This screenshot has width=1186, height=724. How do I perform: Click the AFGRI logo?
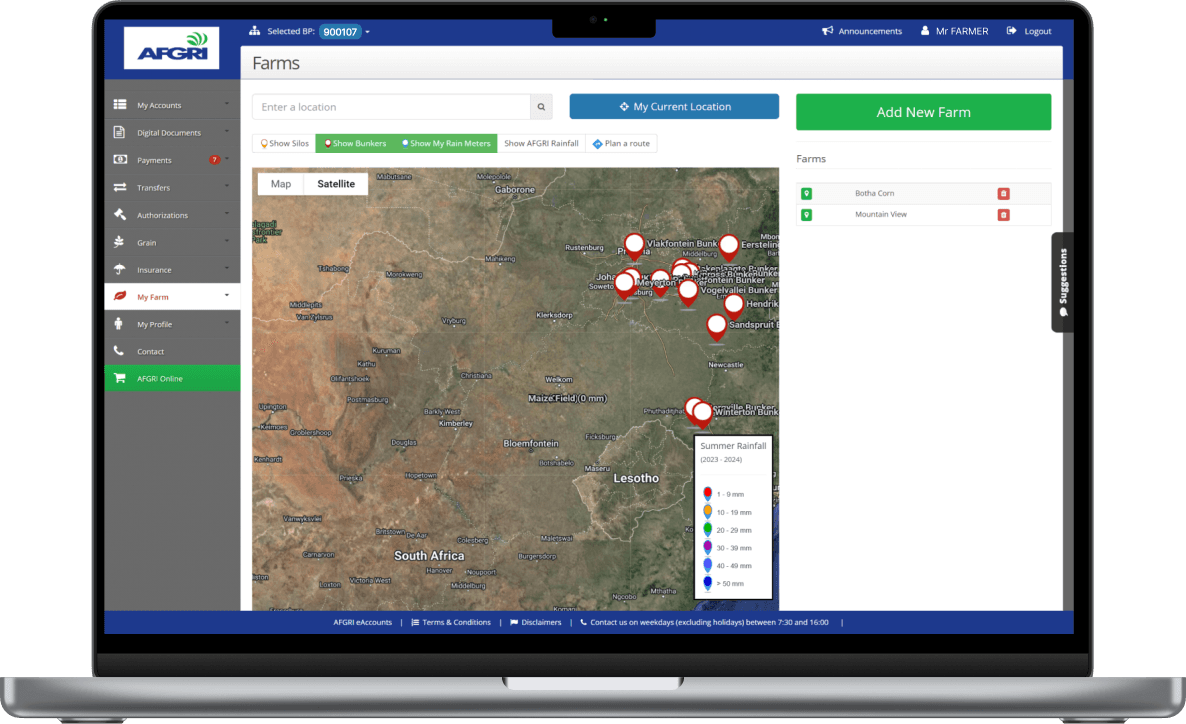coord(172,48)
